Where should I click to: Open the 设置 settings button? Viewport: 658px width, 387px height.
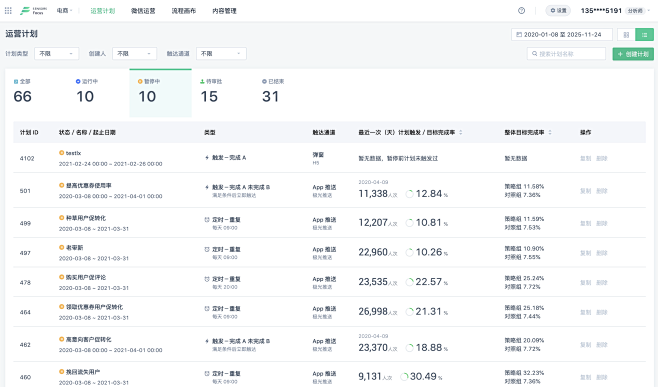558,10
